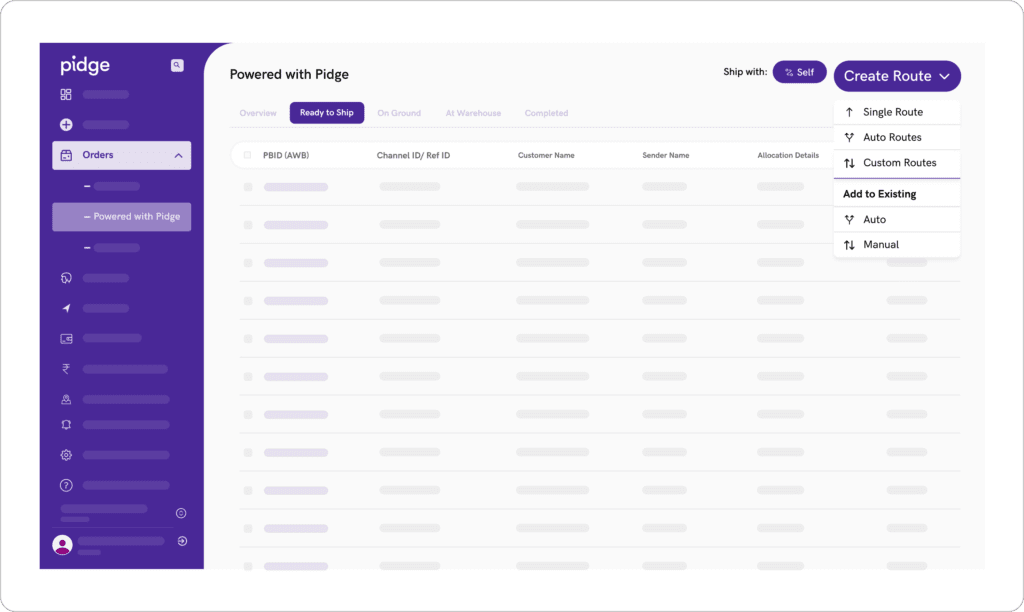
Task: Open the person location icon in sidebar
Action: point(66,399)
